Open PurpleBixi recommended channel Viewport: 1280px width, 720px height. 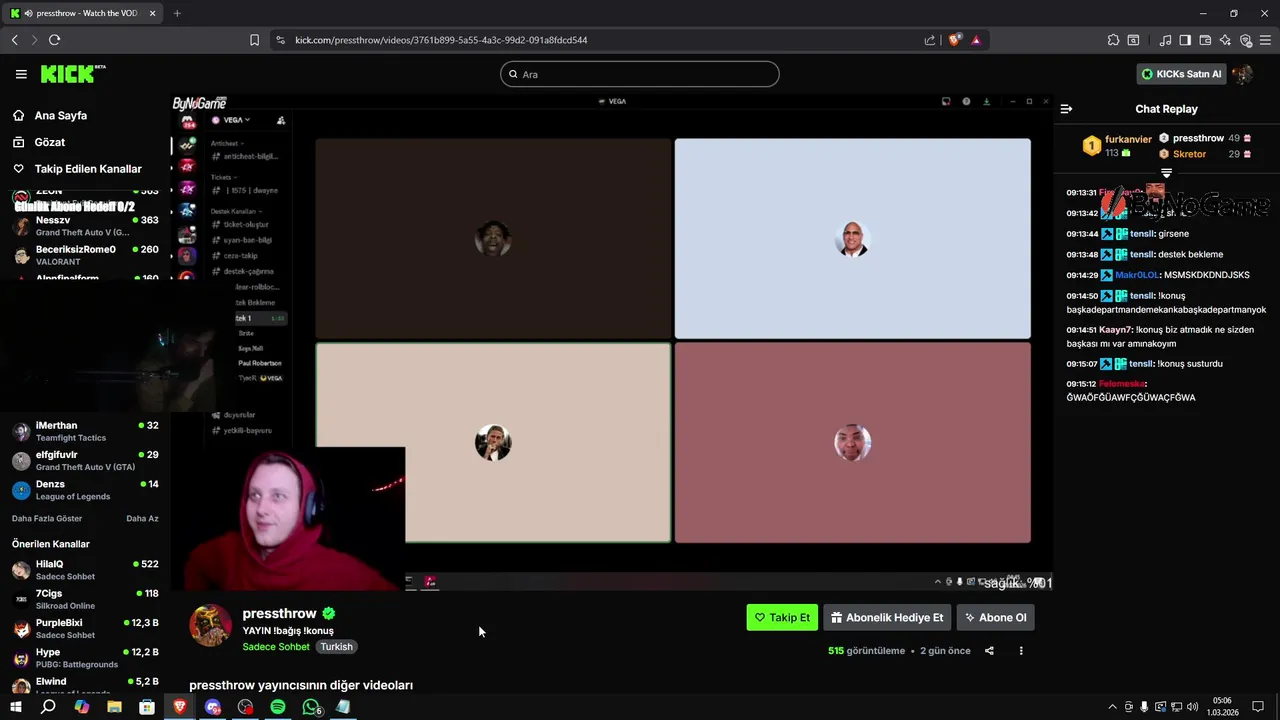click(x=85, y=628)
